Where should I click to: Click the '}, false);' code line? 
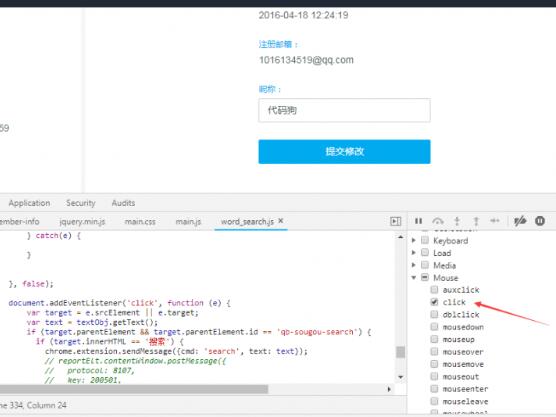31,284
